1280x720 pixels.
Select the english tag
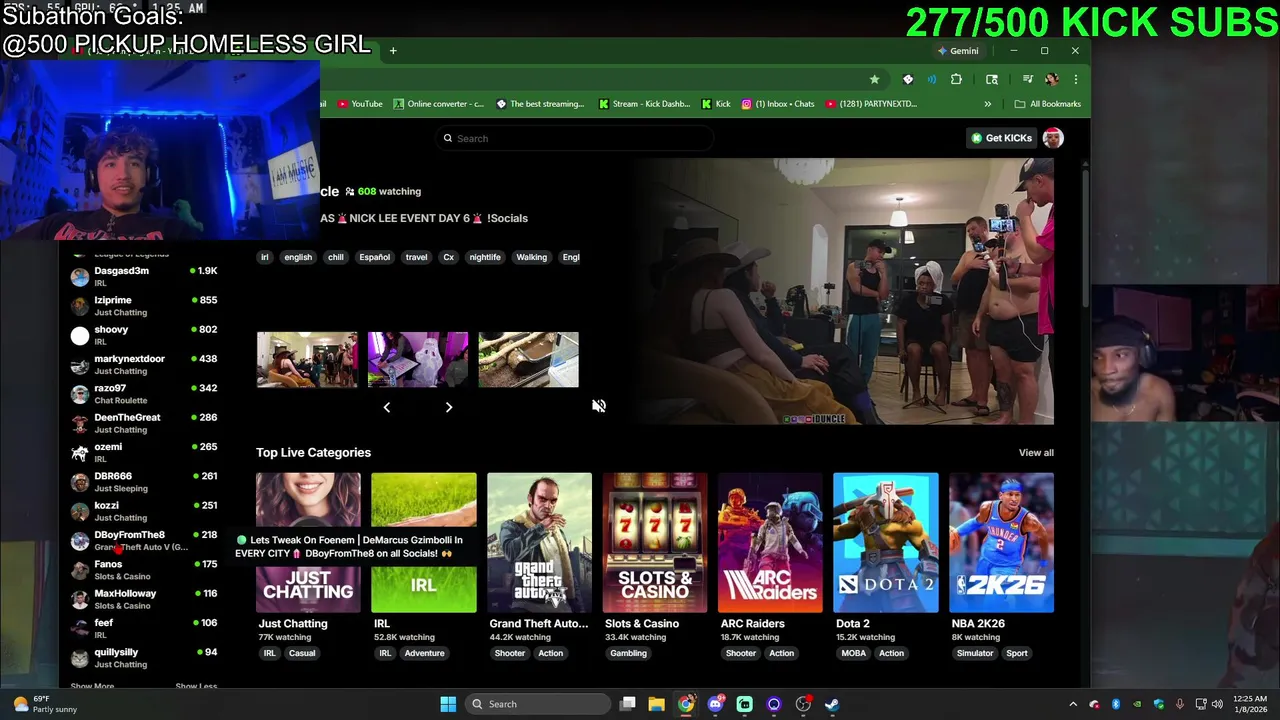(x=298, y=257)
